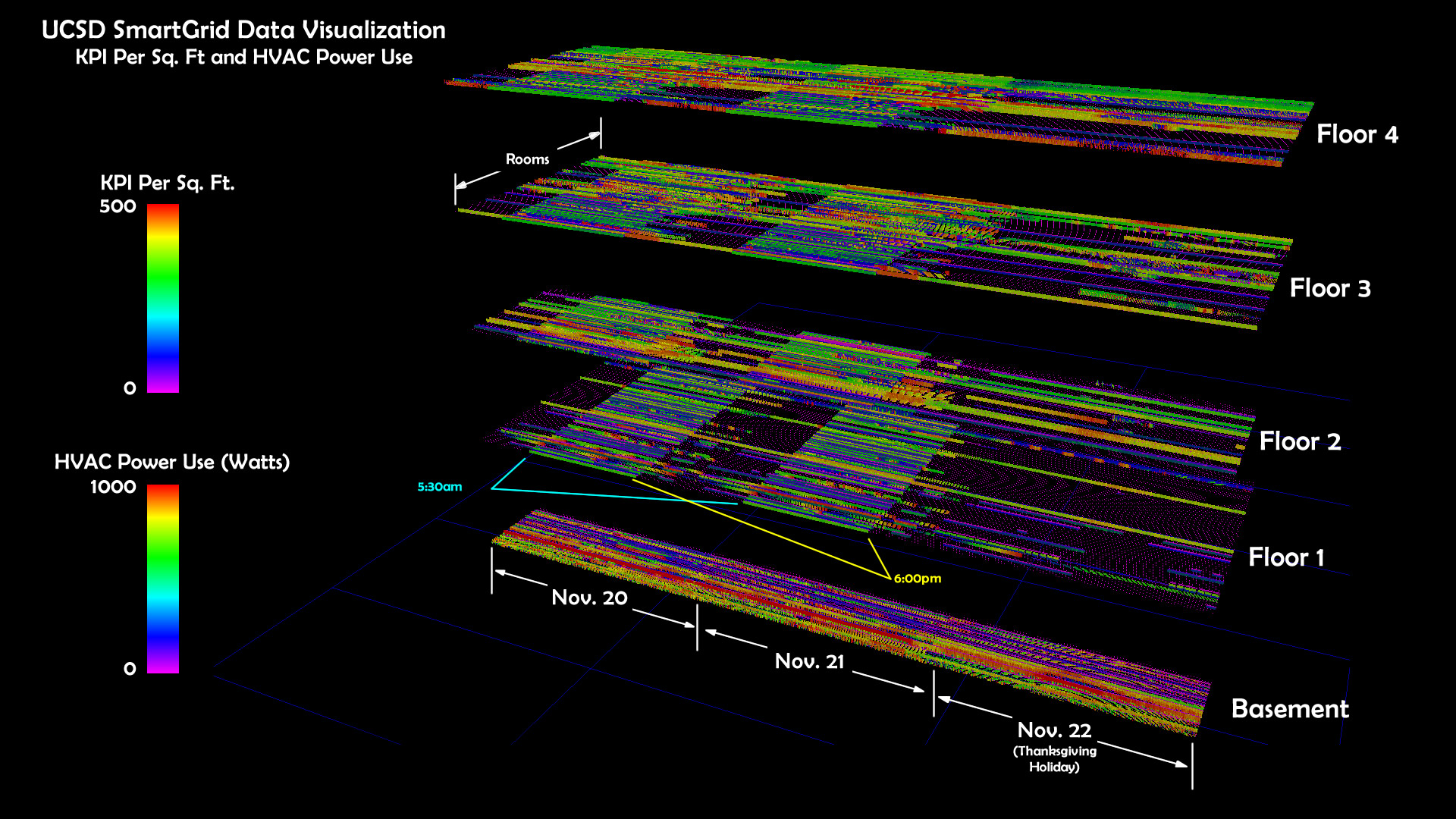
Task: Click the UCSD SmartGrid Data Visualization title
Action: [243, 30]
